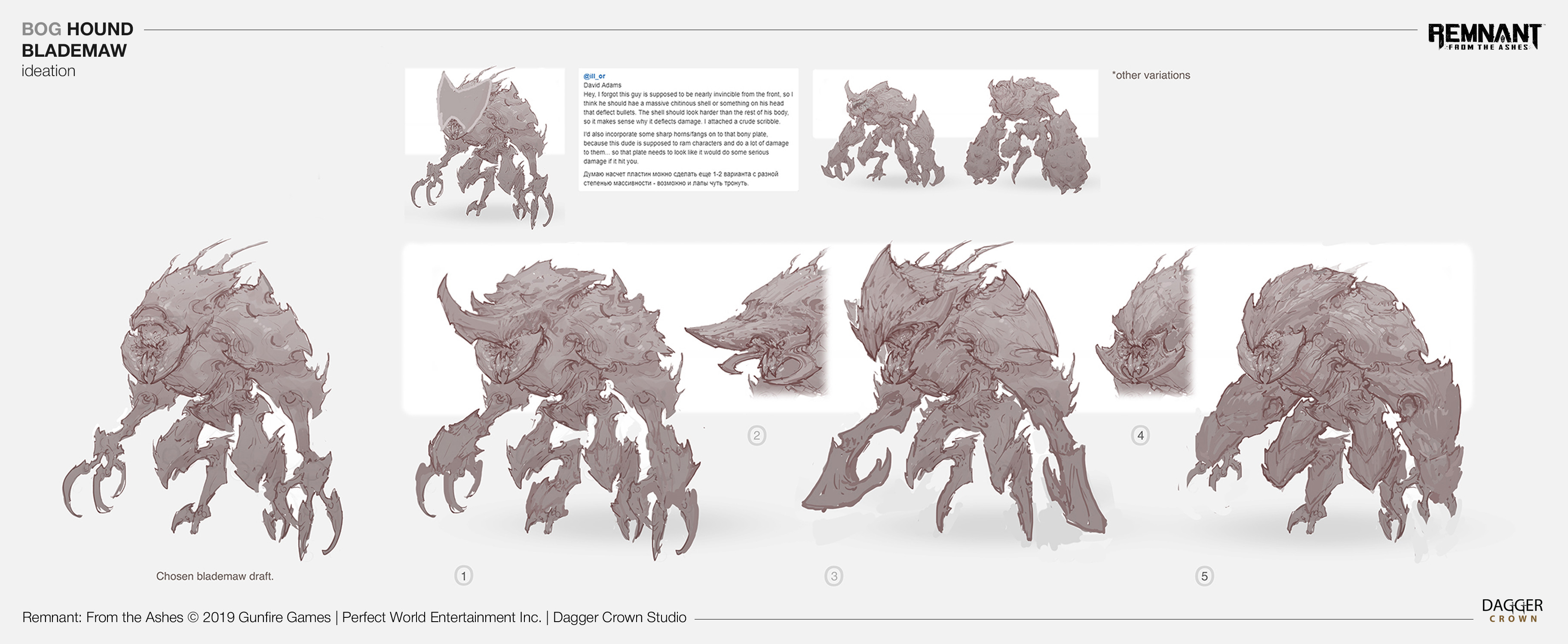
Task: Click the Remnant From the Ashes logo
Action: click(1485, 37)
